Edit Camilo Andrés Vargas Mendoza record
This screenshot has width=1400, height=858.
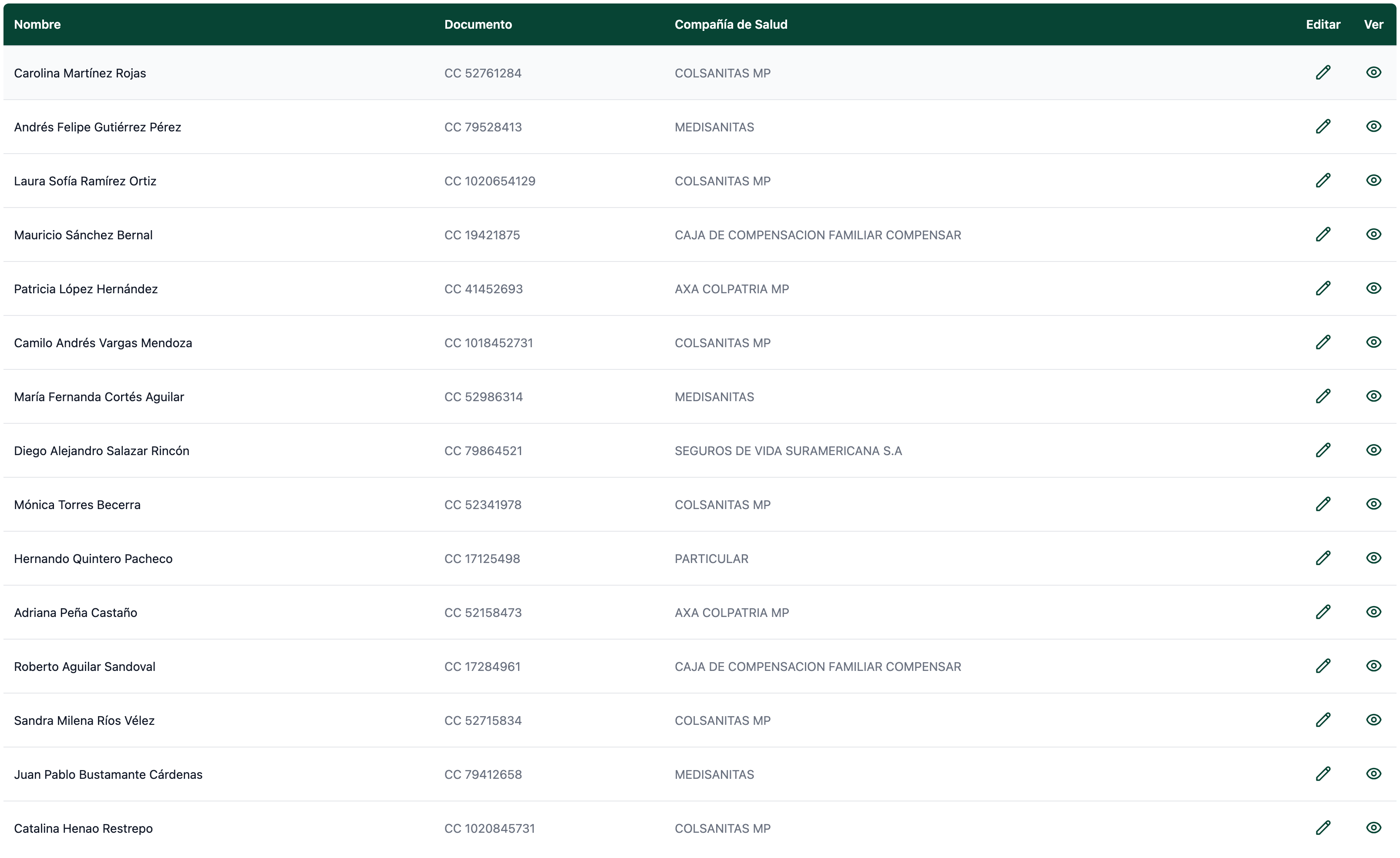[x=1323, y=342]
